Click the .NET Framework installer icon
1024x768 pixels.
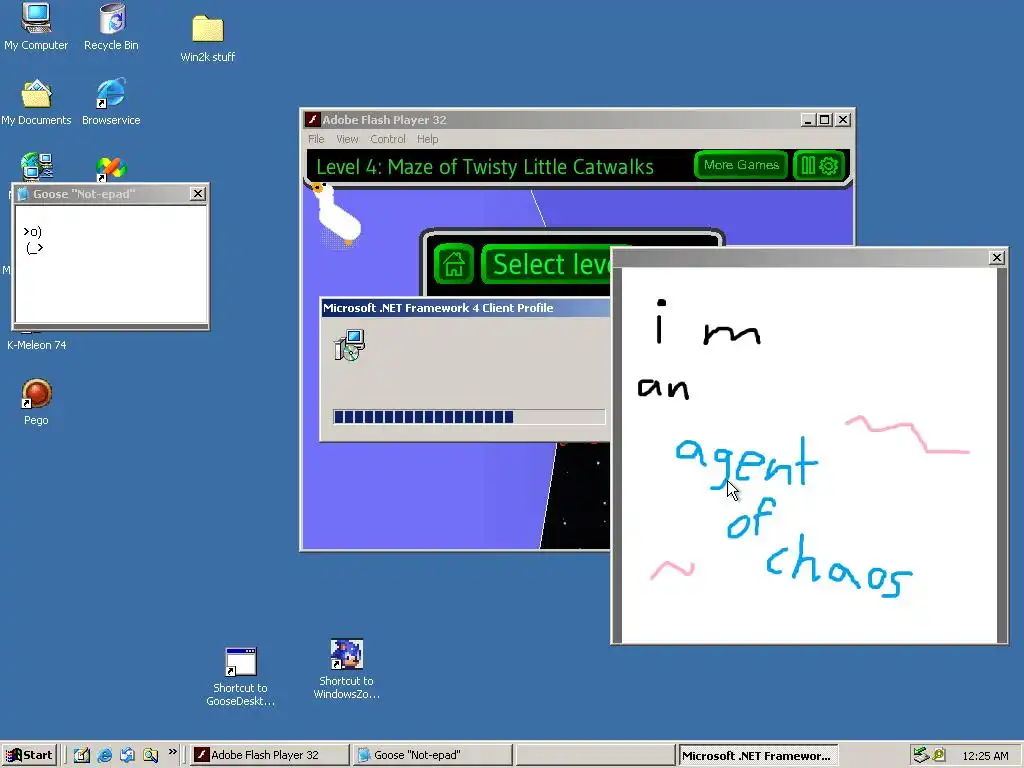tap(349, 345)
